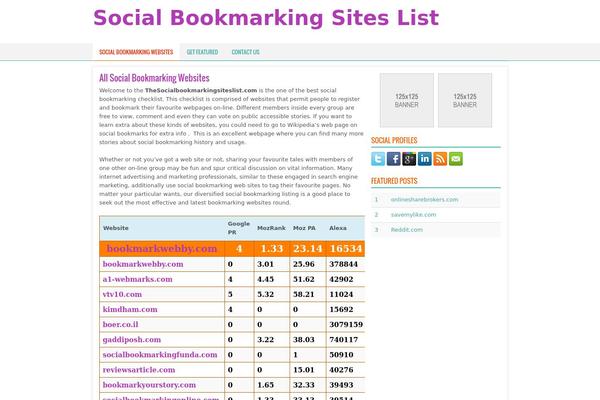600x400 pixels.
Task: Open the reviewsarticle.com link
Action: point(139,370)
